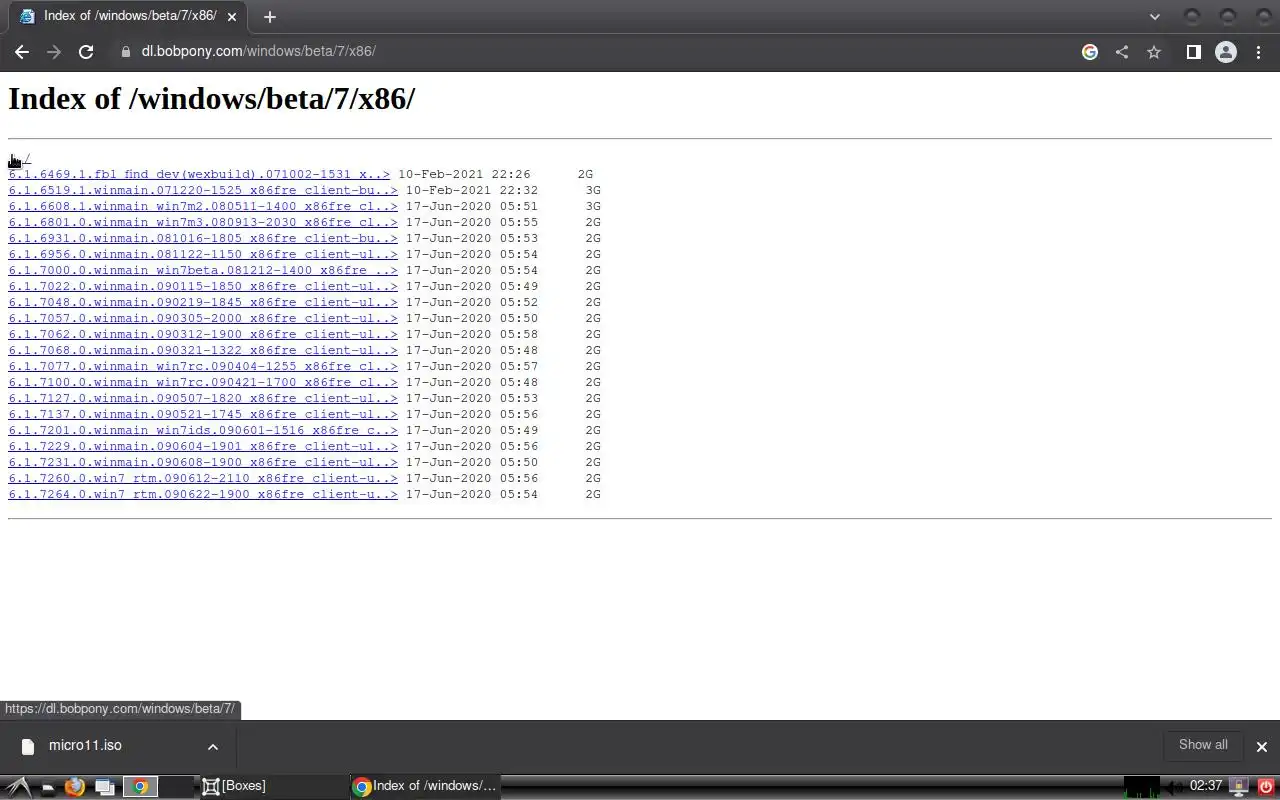The height and width of the screenshot is (800, 1280).
Task: Download build 6.1.6519.1 winmain
Action: [203, 190]
